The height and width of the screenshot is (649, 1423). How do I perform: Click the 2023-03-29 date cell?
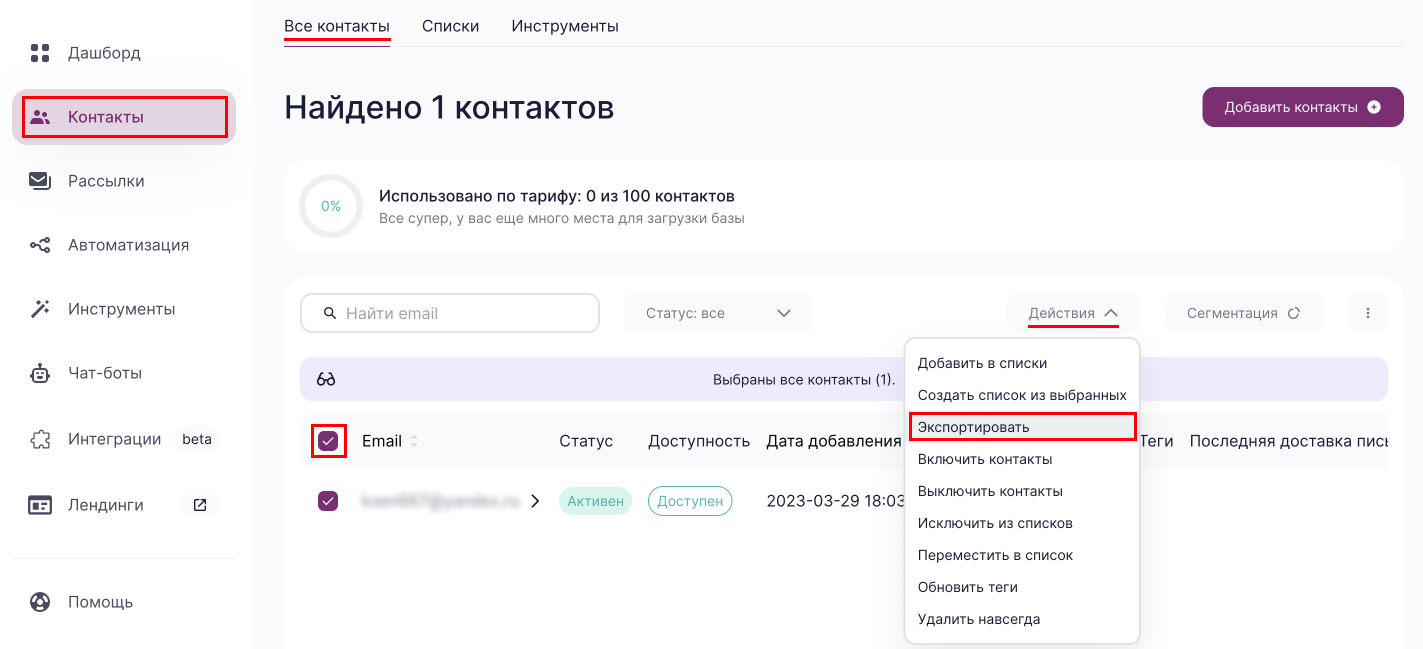point(835,501)
